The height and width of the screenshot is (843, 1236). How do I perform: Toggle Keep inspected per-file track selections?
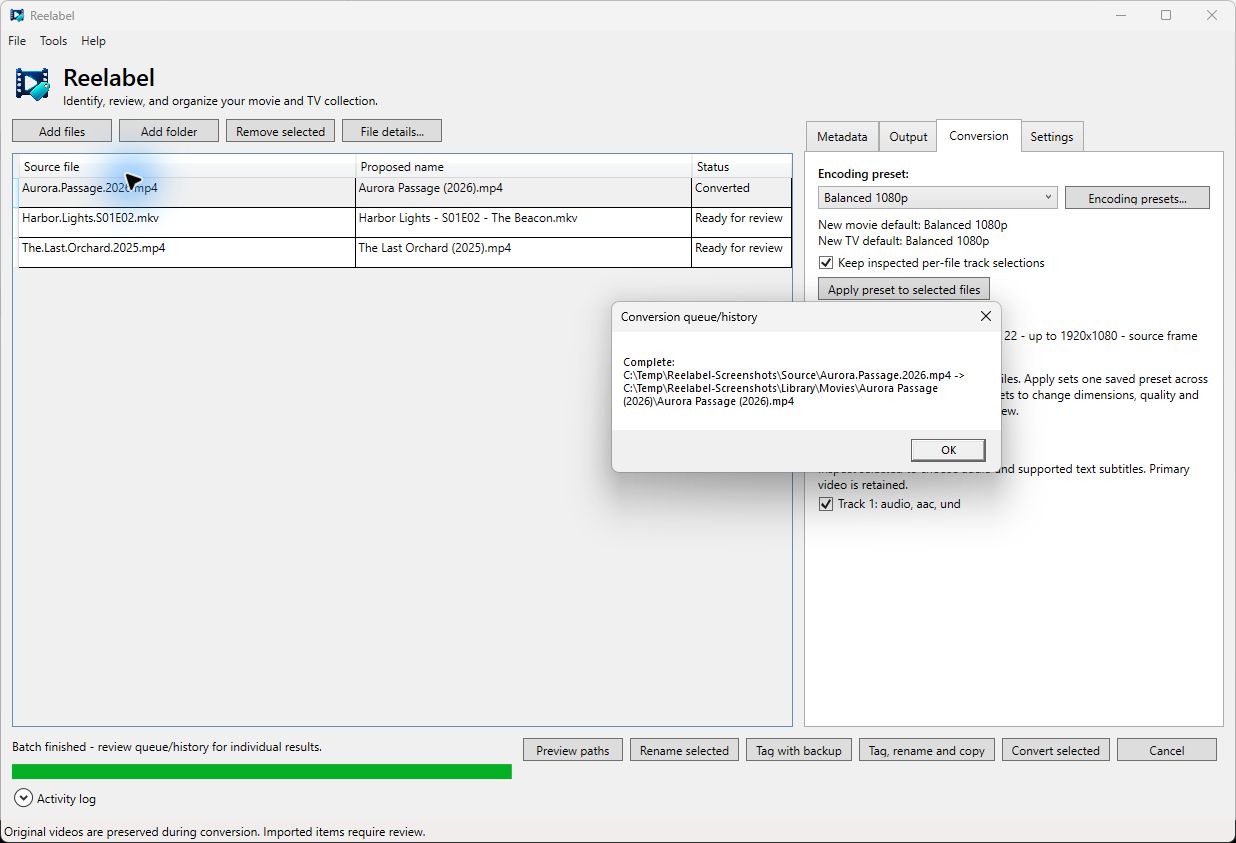coord(826,263)
